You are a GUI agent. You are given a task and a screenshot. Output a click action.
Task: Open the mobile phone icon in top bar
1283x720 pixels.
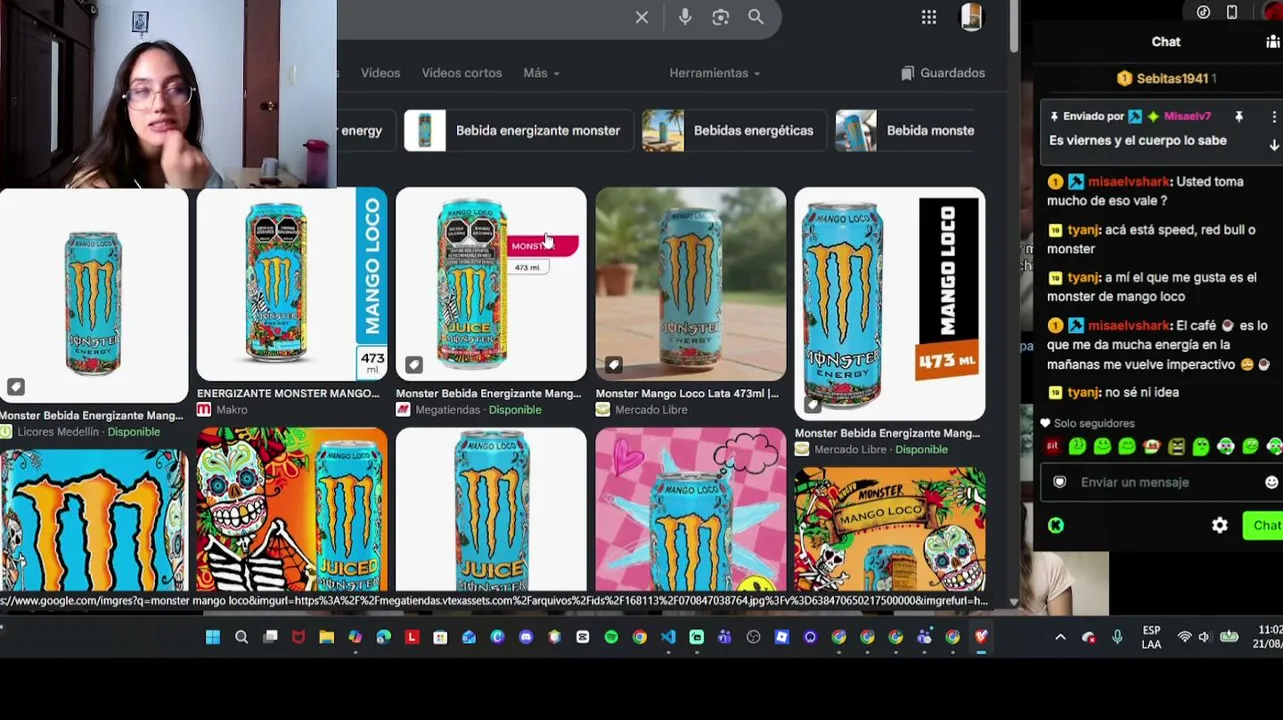[1232, 12]
